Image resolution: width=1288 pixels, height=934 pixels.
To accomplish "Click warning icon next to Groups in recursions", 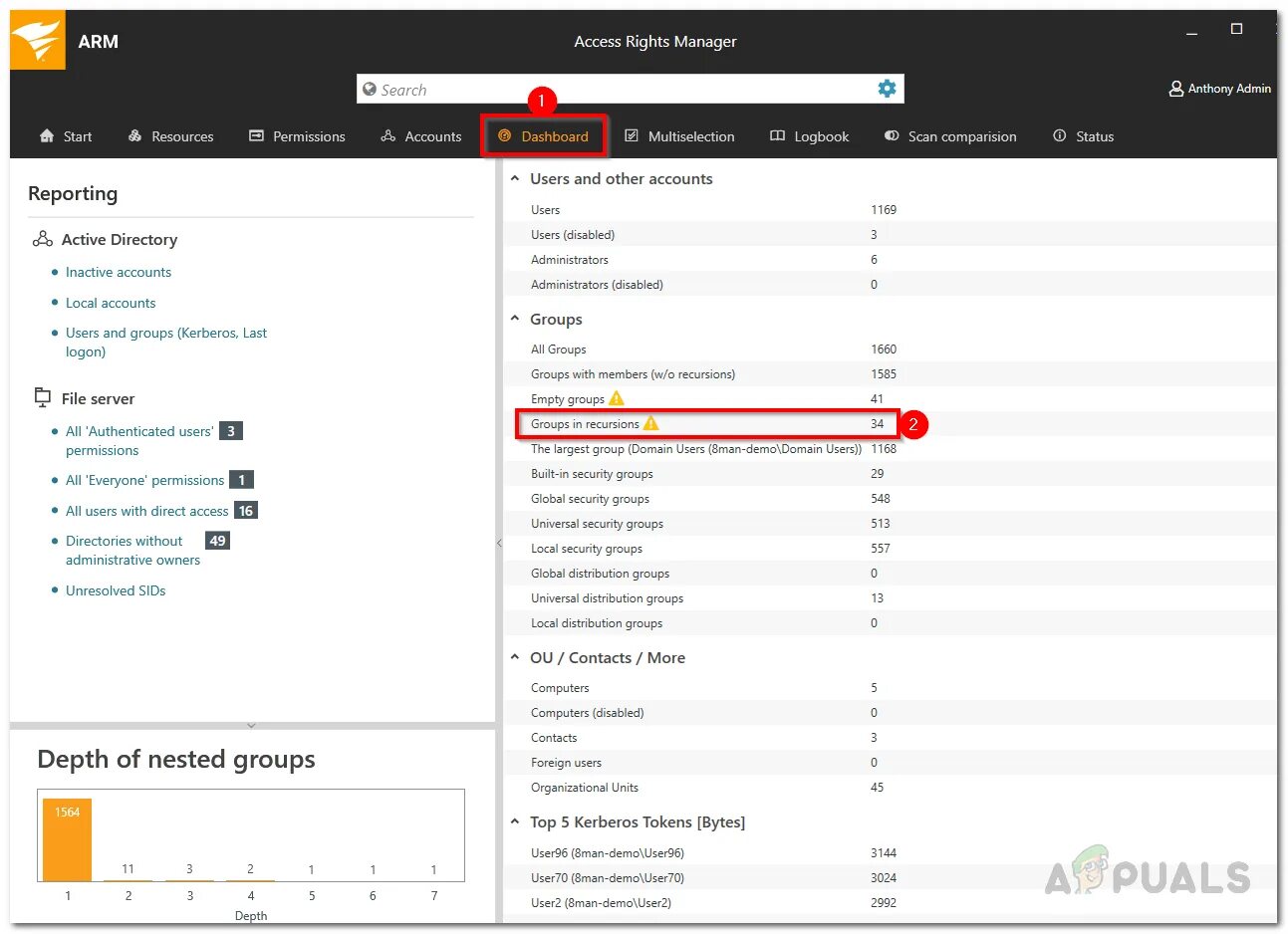I will click(x=650, y=423).
